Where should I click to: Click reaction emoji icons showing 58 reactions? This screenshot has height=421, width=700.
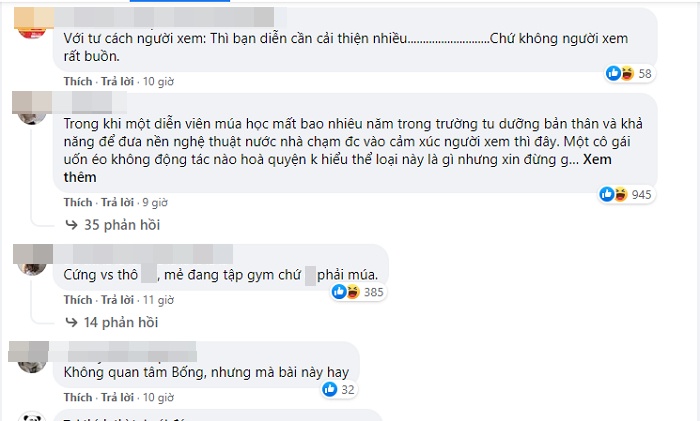click(x=621, y=74)
